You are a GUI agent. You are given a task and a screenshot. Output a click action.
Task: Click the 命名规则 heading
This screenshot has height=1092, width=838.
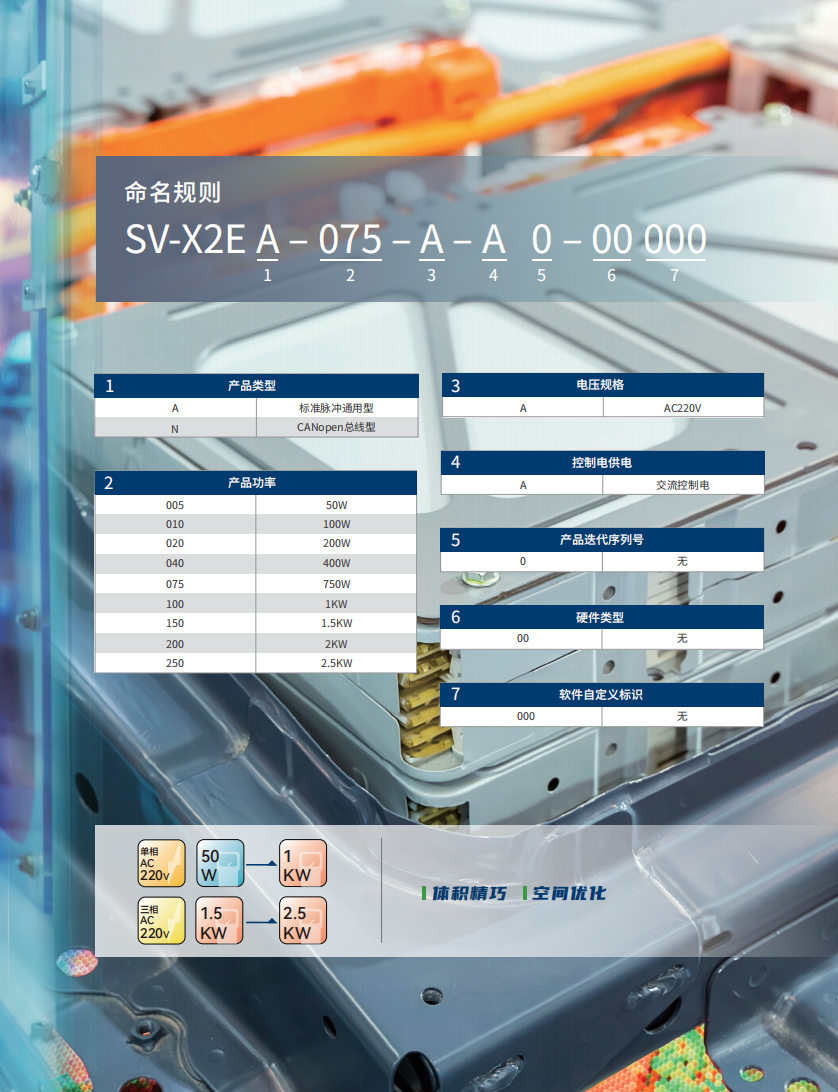tap(173, 192)
